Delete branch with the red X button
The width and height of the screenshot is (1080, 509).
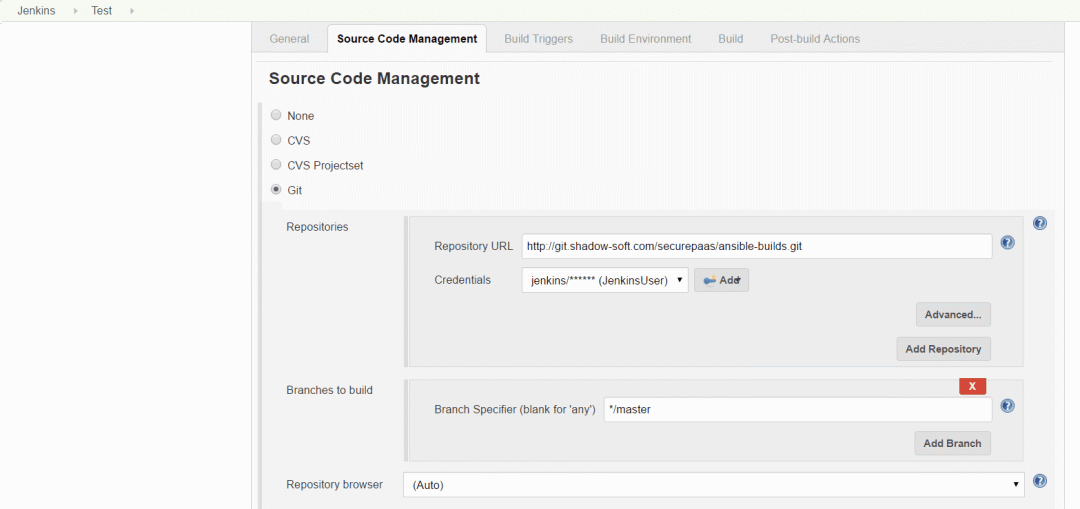coord(973,386)
